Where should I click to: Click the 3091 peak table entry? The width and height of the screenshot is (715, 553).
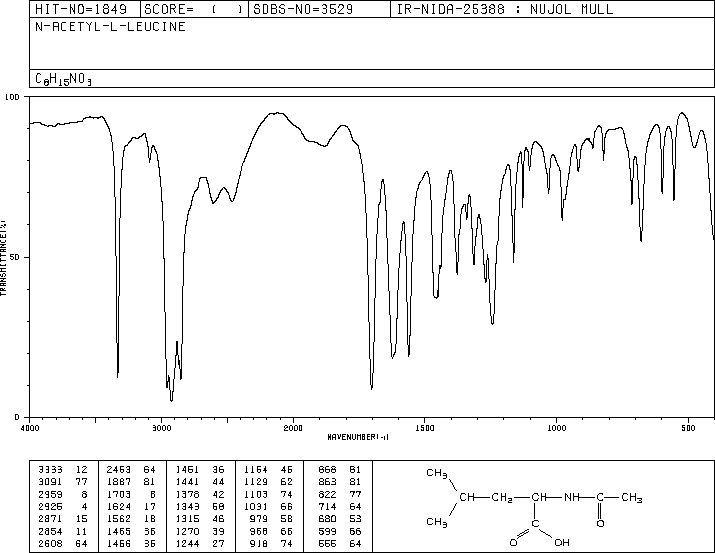click(50, 482)
